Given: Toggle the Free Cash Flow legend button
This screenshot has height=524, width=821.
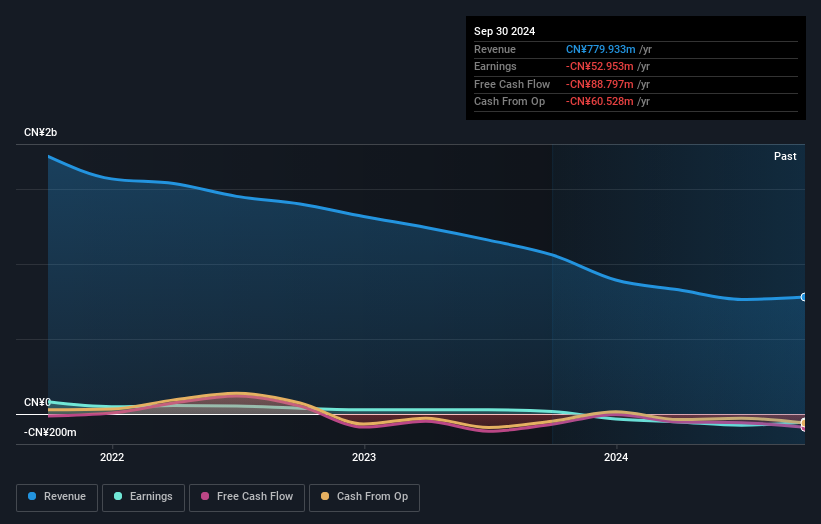Looking at the screenshot, I should [x=247, y=497].
